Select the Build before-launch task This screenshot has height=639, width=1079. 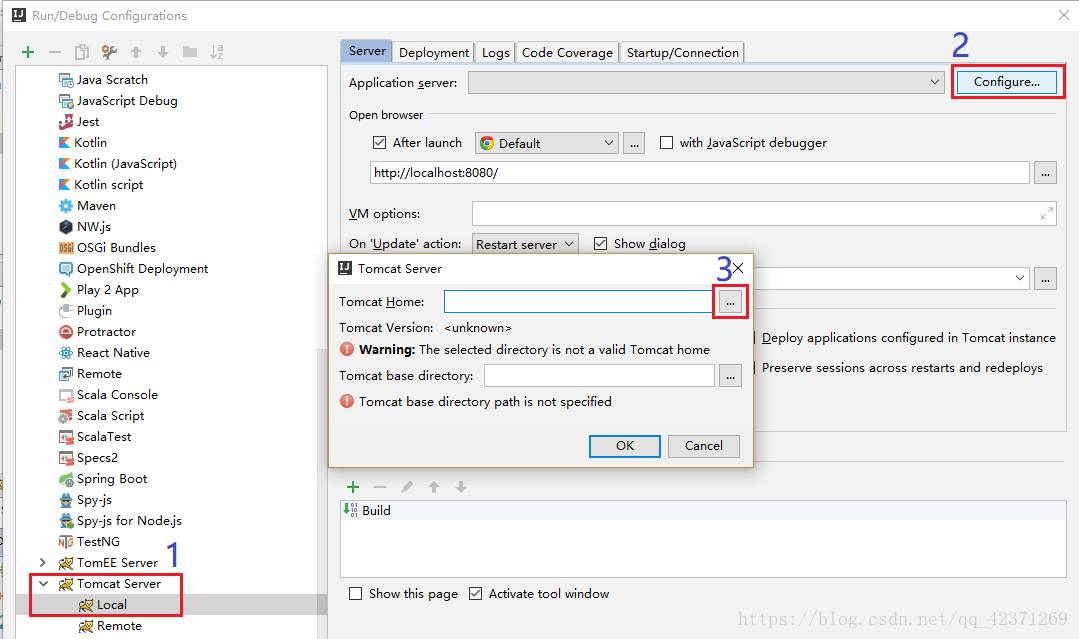tap(703, 510)
